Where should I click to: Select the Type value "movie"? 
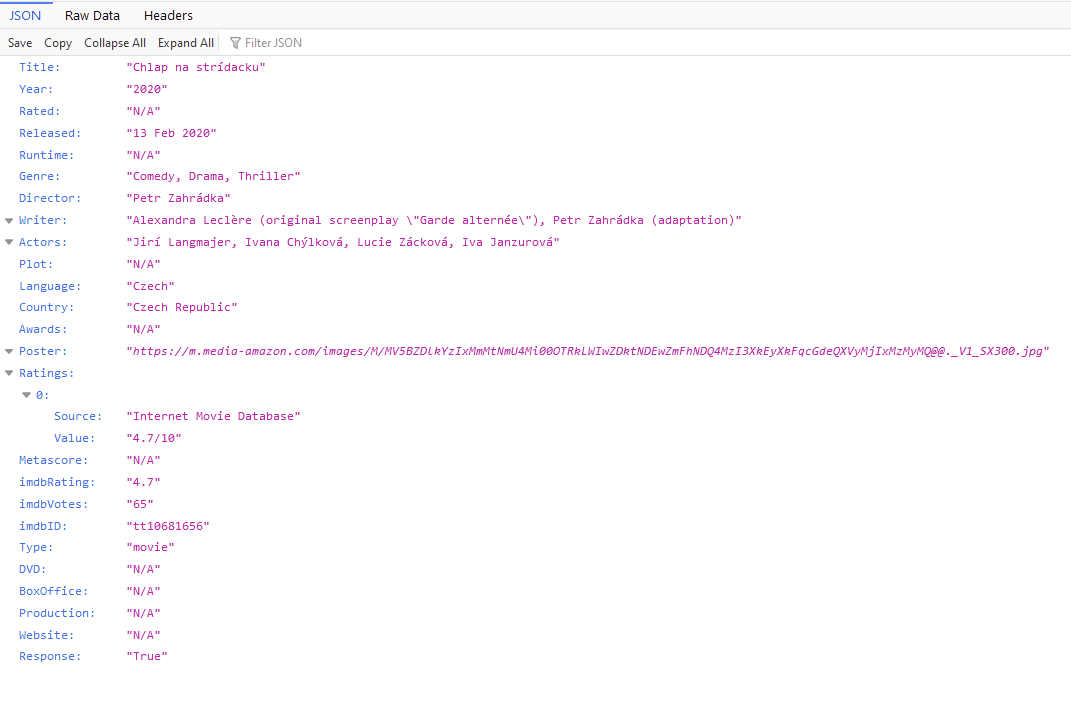150,547
